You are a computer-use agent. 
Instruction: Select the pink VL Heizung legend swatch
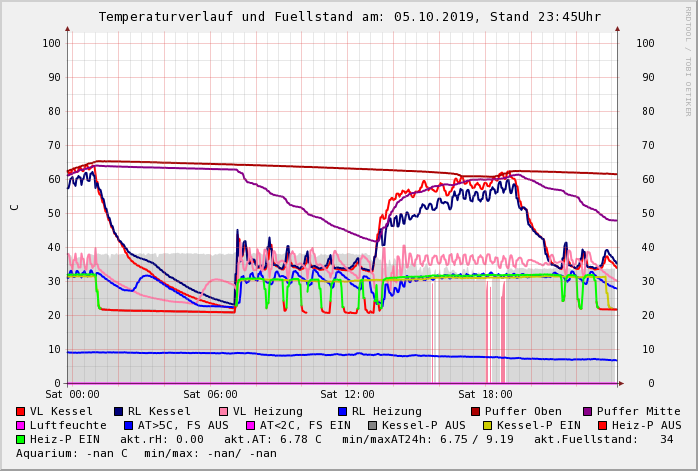click(223, 411)
